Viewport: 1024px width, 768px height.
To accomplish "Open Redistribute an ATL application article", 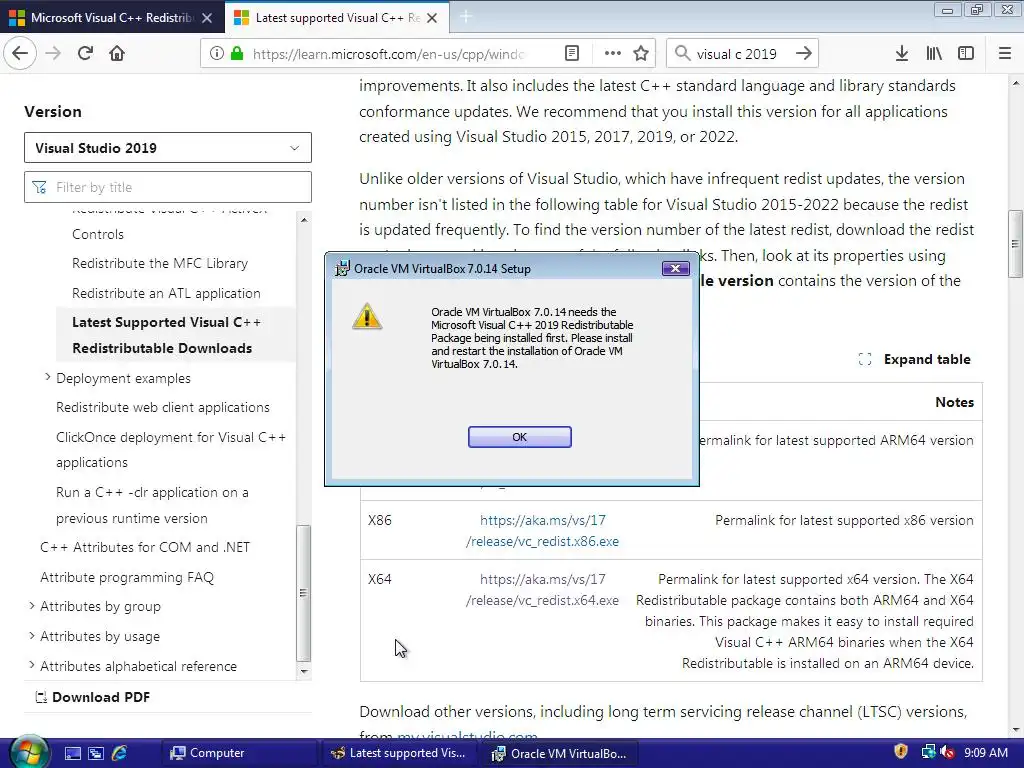I will (166, 293).
